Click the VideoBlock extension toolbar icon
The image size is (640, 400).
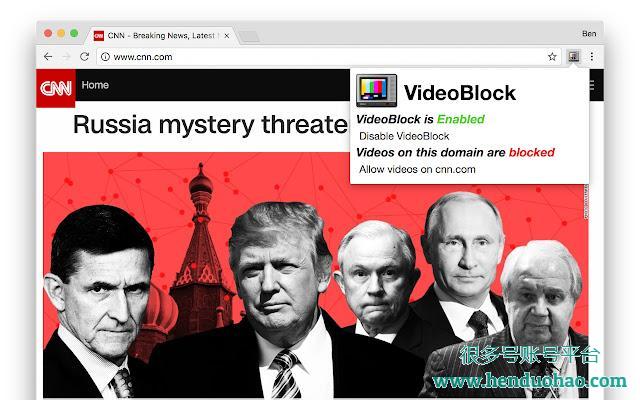pos(573,56)
